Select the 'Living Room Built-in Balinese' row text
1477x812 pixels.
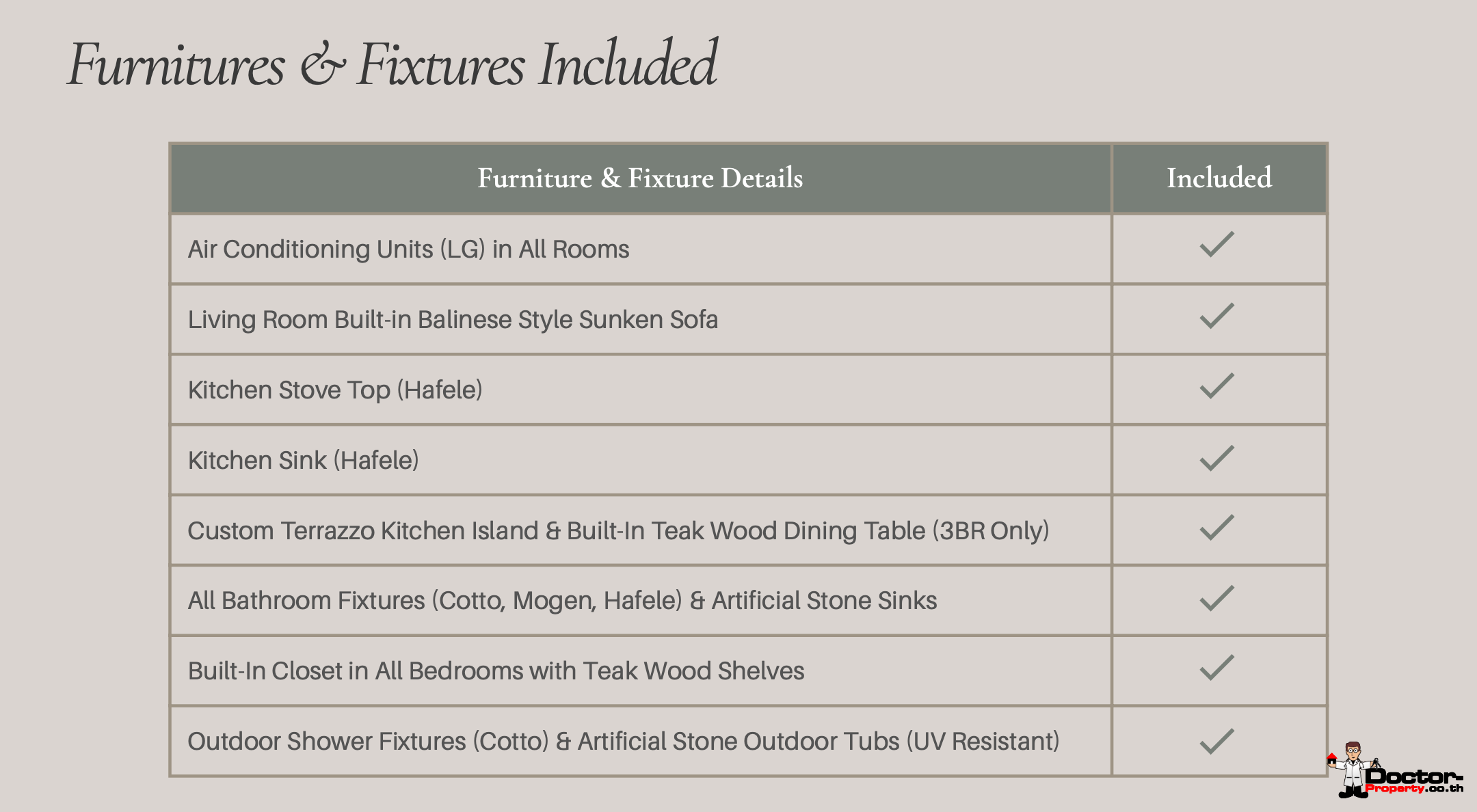[x=453, y=320]
